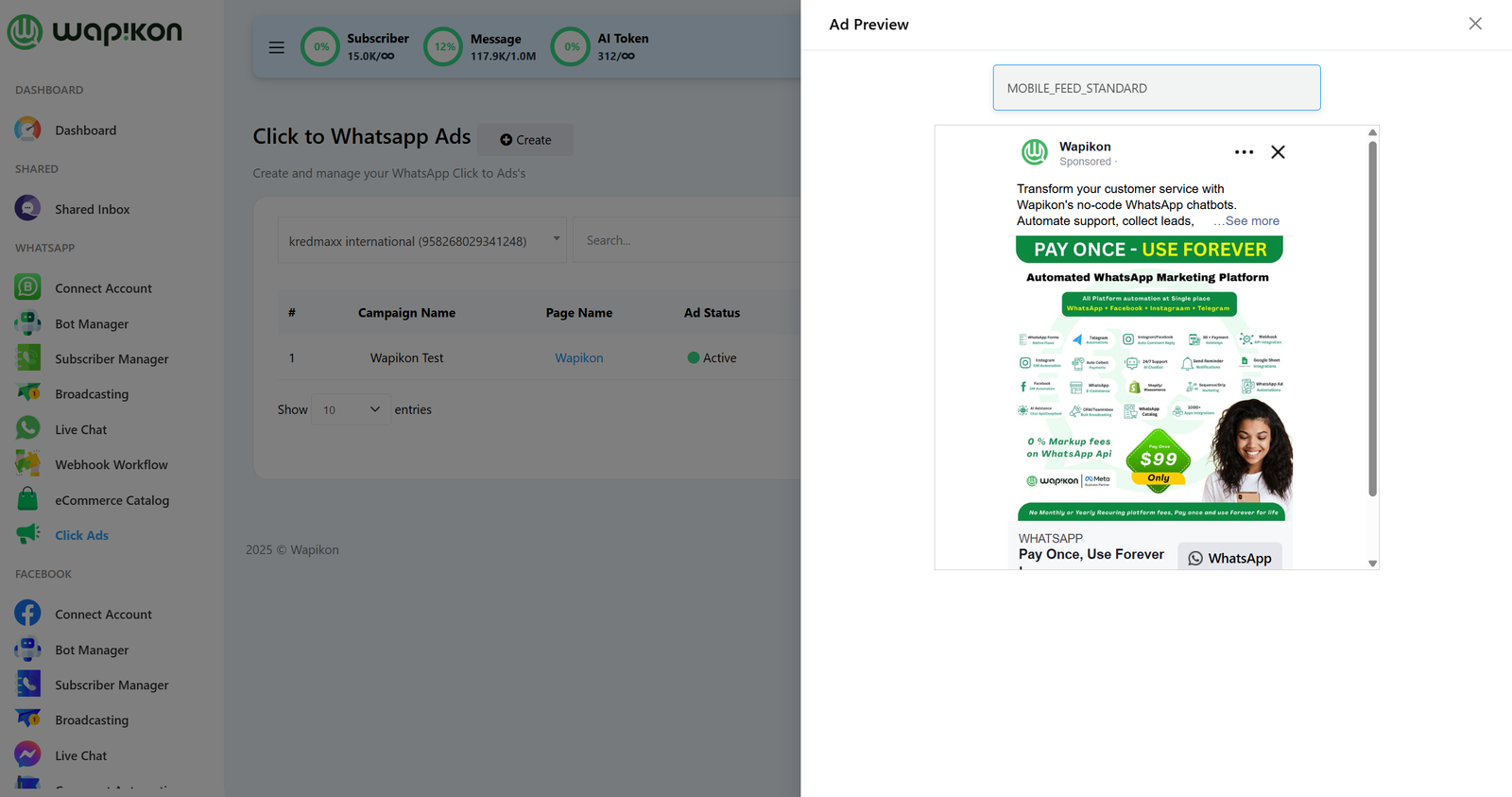
Task: Click the Dashboard gauge icon
Action: [x=27, y=130]
